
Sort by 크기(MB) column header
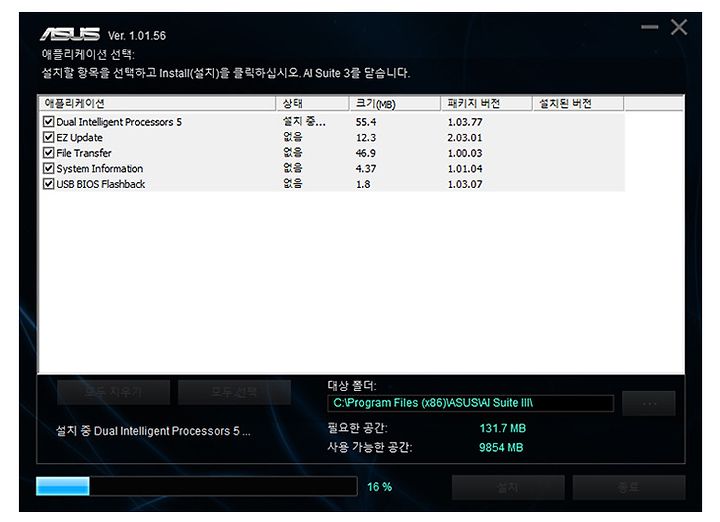coord(395,103)
